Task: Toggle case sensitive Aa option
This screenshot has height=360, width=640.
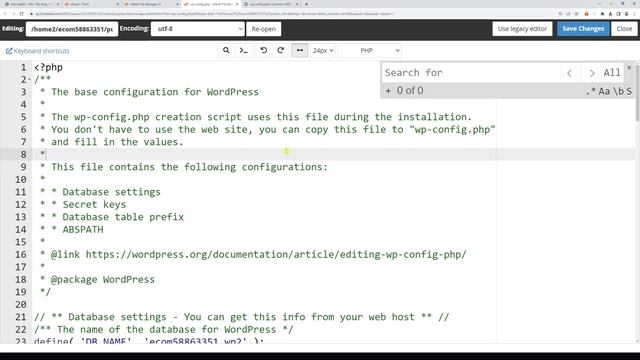Action: tap(604, 91)
